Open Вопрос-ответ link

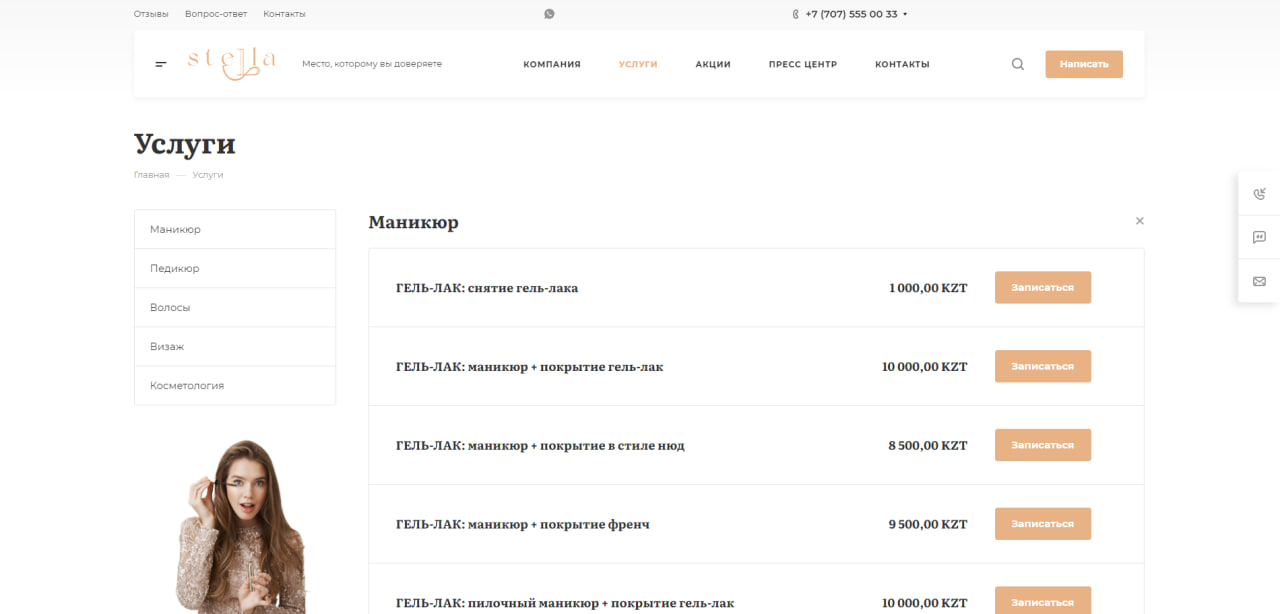216,14
